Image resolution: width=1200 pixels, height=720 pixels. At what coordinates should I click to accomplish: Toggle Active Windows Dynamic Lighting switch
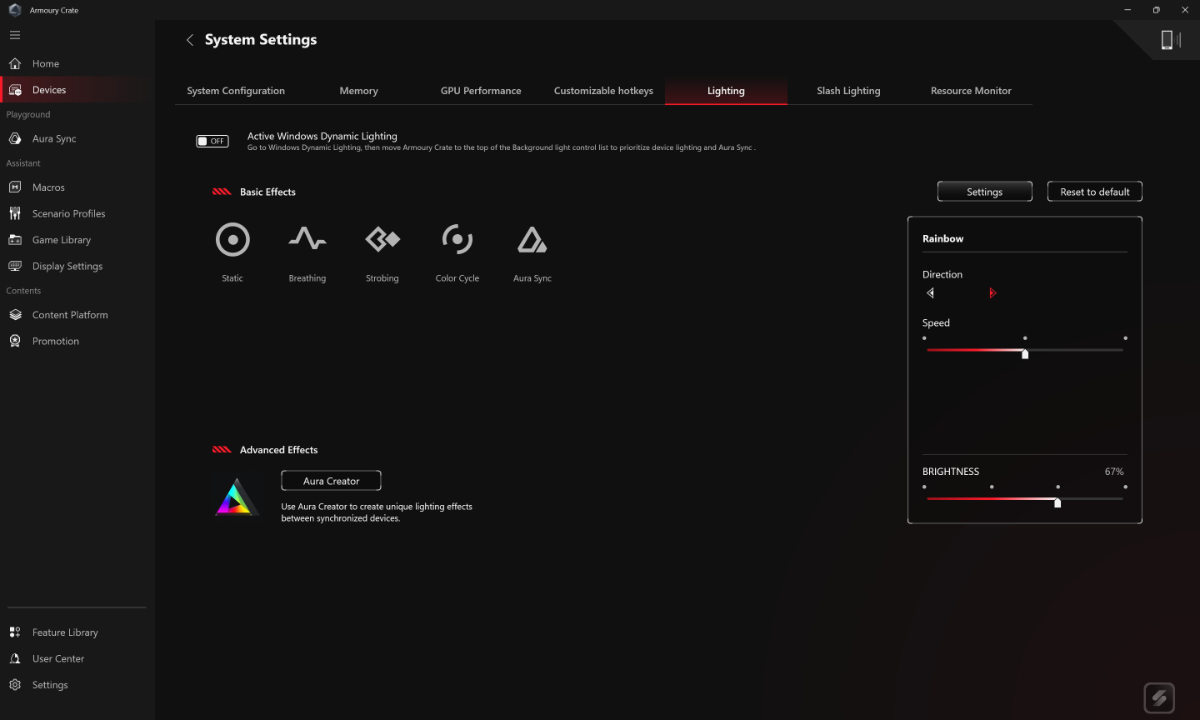[212, 141]
